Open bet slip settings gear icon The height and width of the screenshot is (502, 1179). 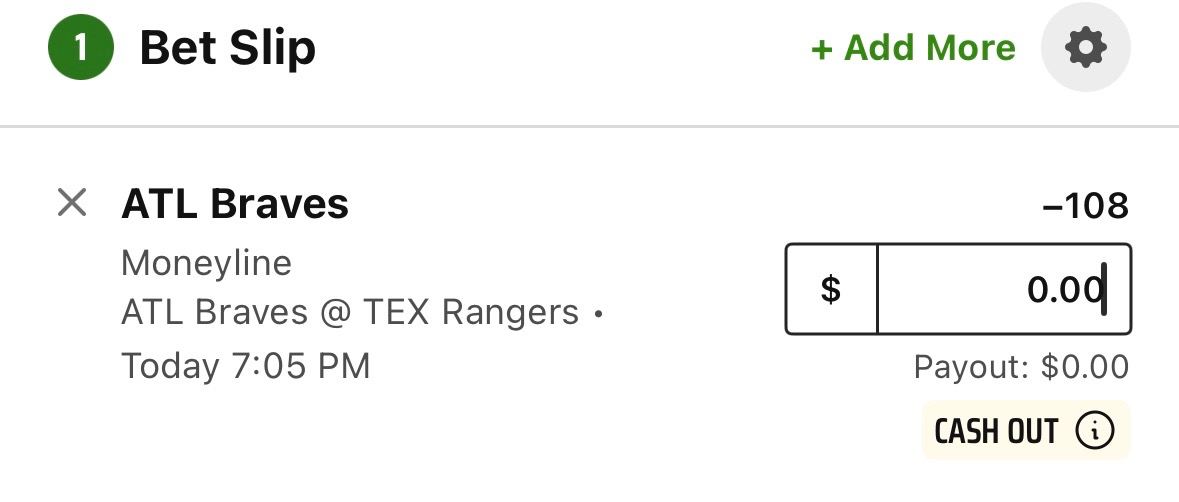pyautogui.click(x=1085, y=47)
